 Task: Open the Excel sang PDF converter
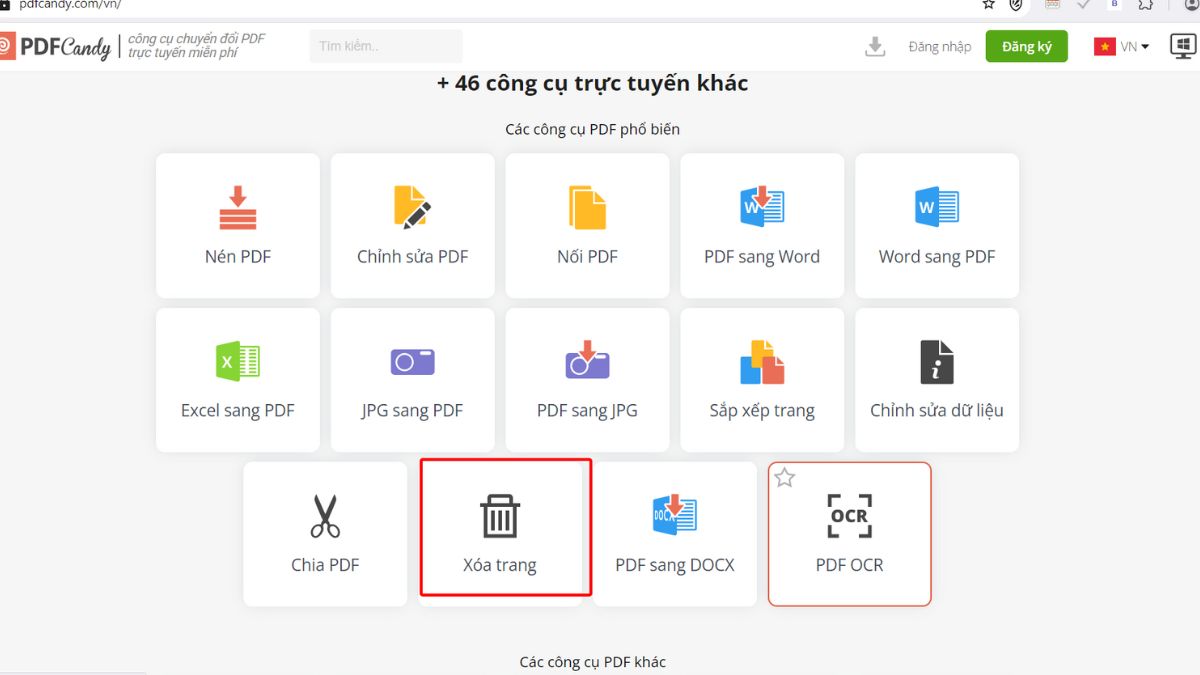pyautogui.click(x=237, y=380)
